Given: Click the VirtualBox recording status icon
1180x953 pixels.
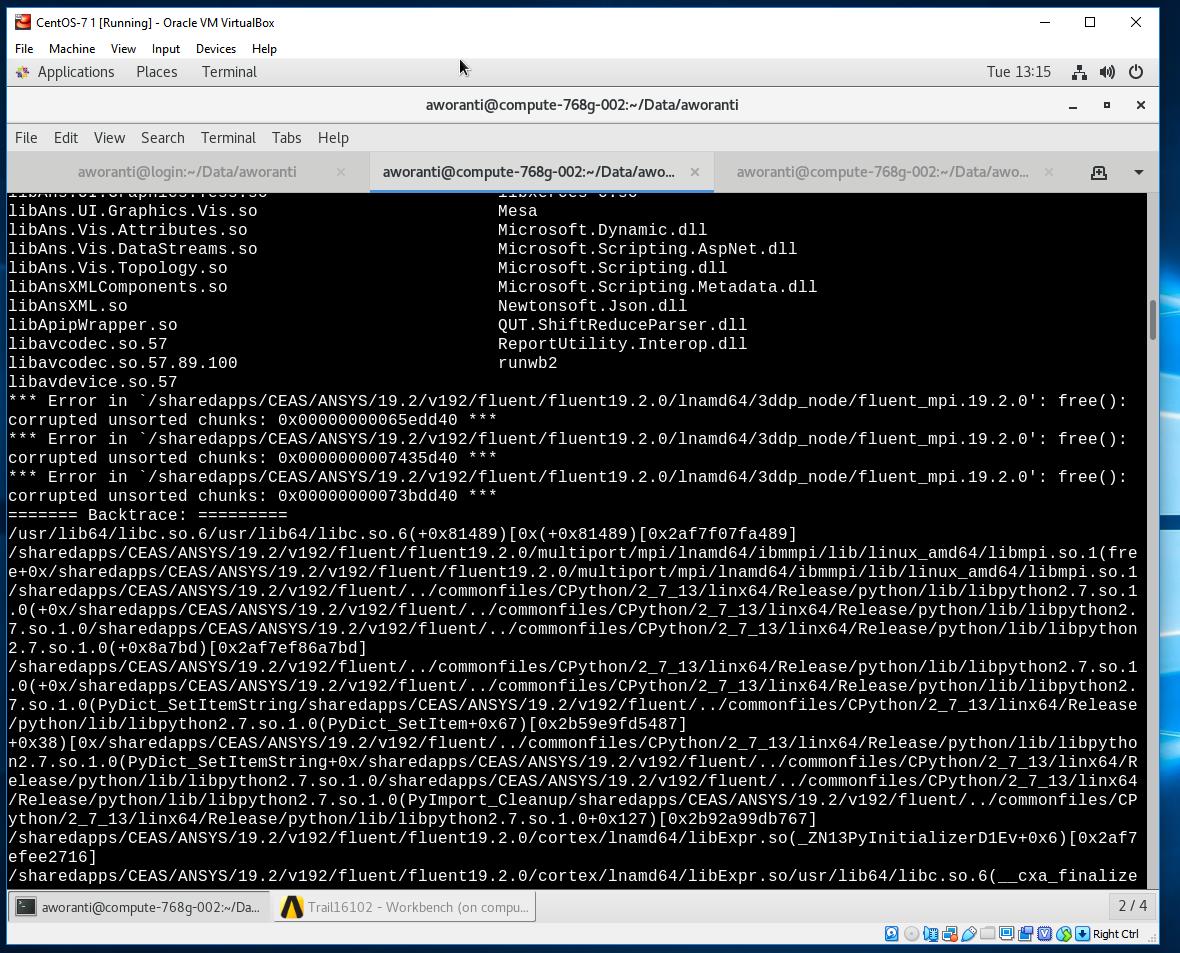Looking at the screenshot, I should [x=1026, y=934].
